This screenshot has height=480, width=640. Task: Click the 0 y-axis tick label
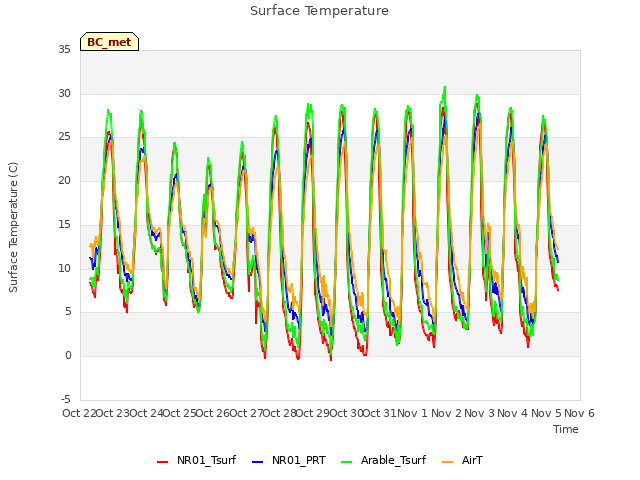coord(68,356)
